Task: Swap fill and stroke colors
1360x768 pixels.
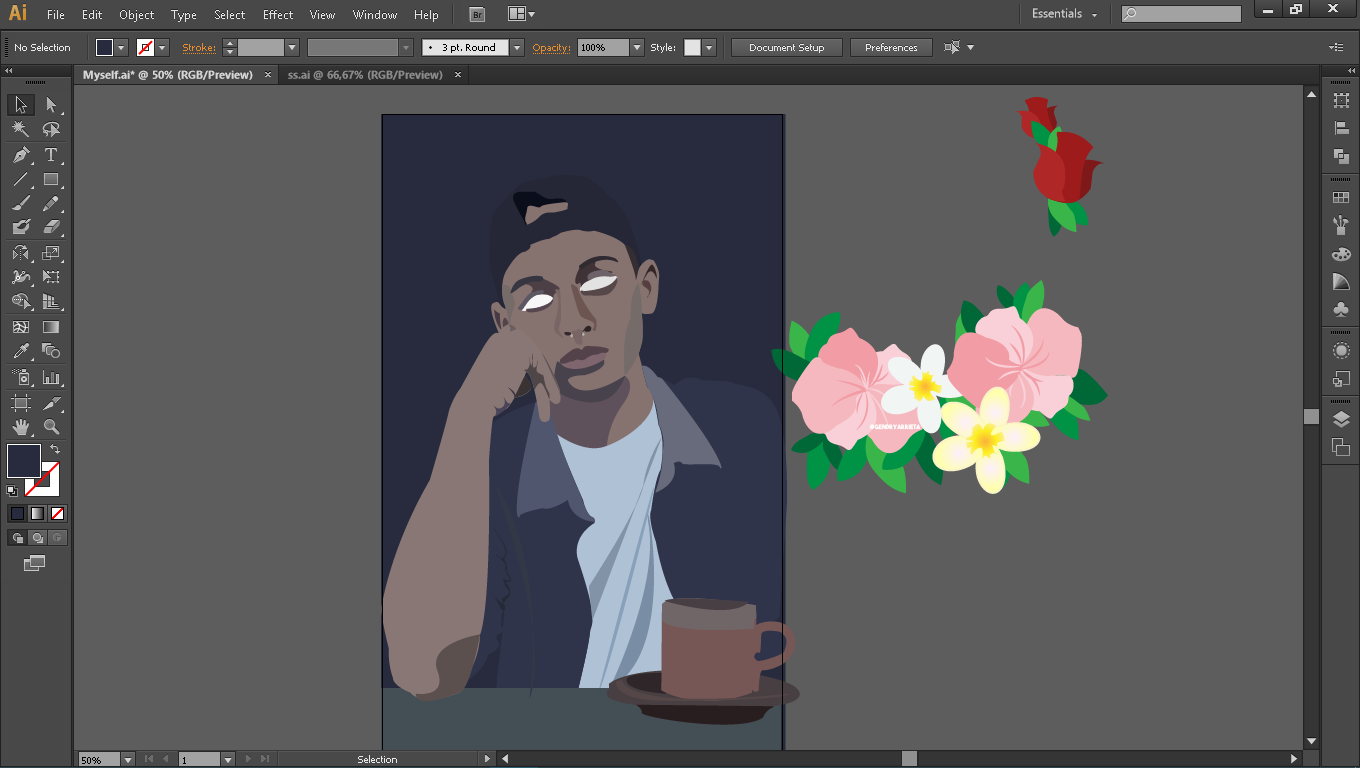Action: point(55,449)
